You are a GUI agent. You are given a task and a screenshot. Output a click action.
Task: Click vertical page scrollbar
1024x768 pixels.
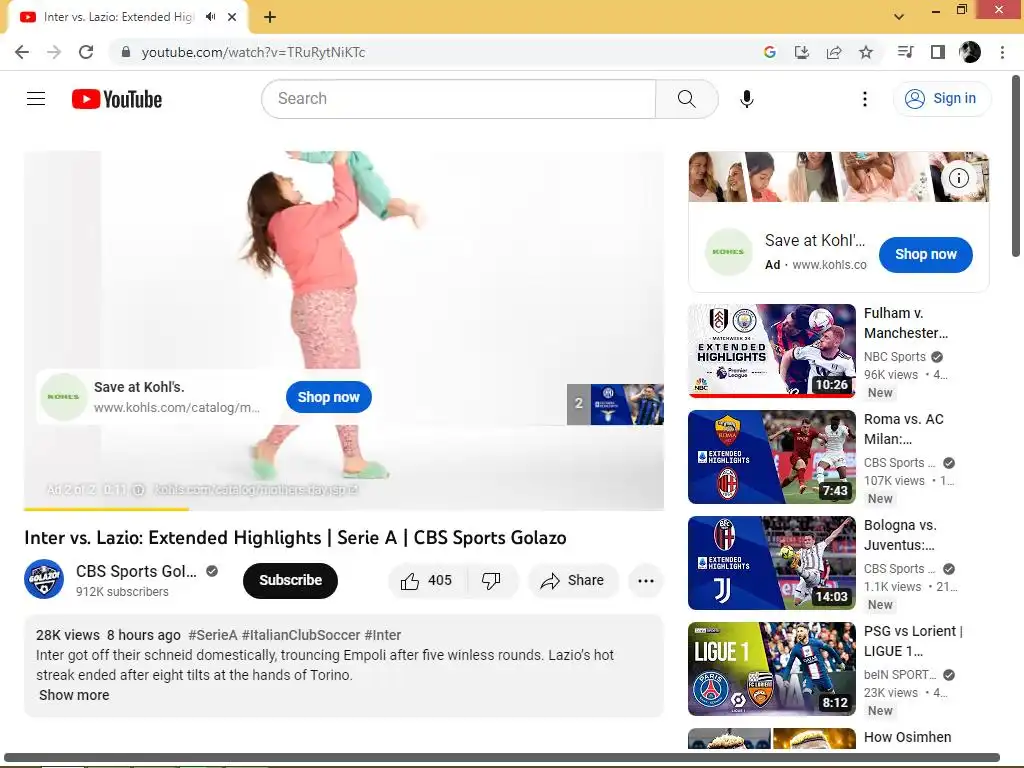point(1016,167)
